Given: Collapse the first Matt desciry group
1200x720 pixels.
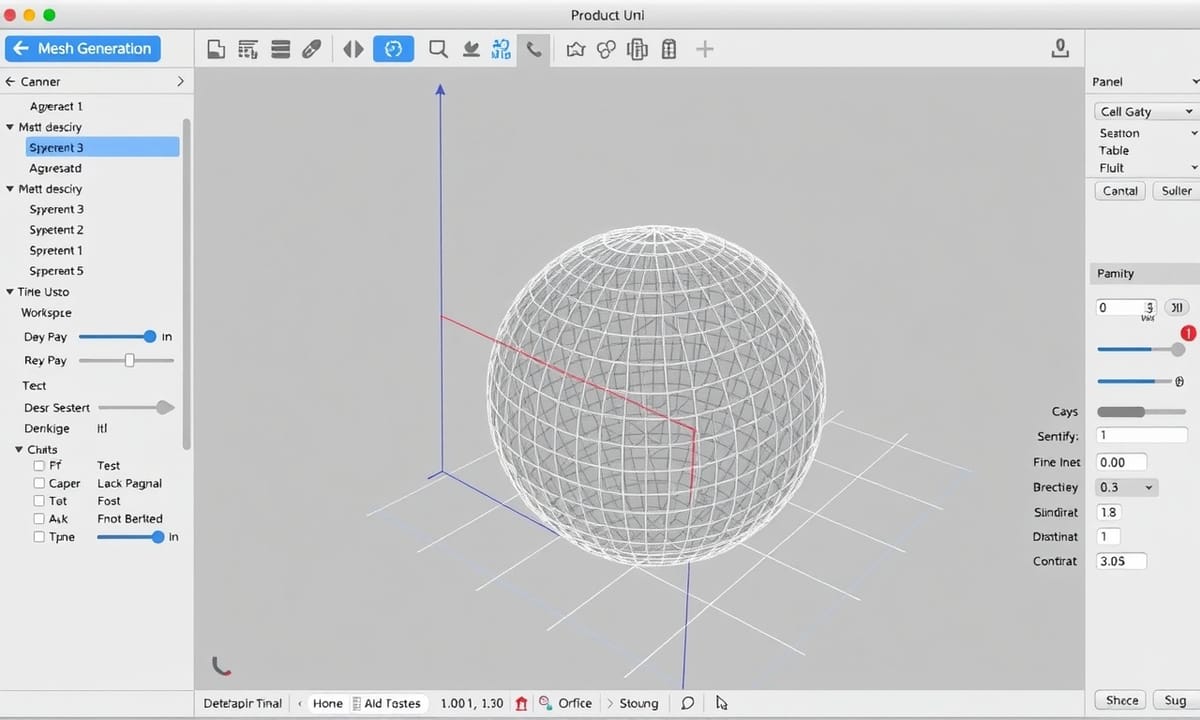Looking at the screenshot, I should pyautogui.click(x=10, y=127).
